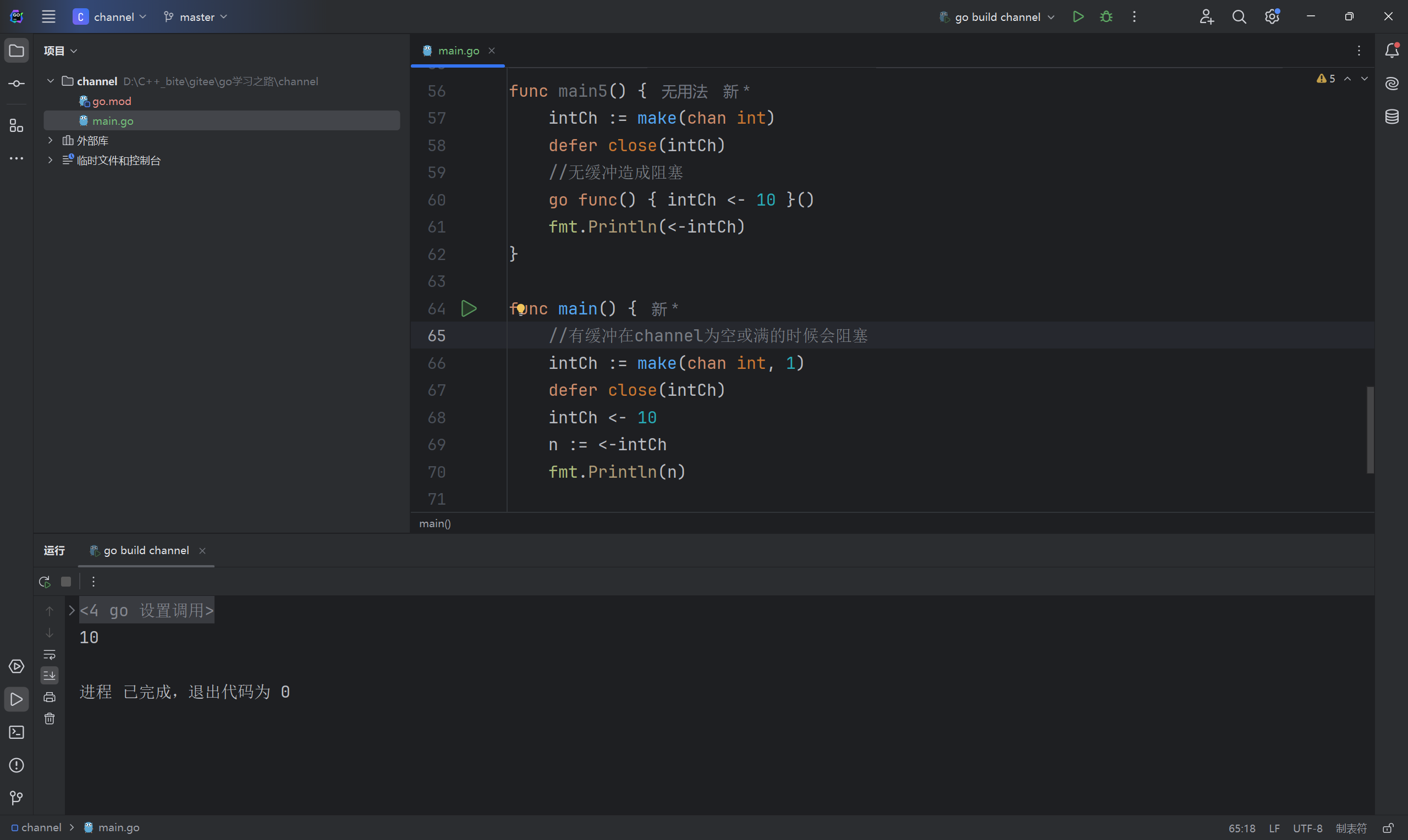Open the main hamburger menu
Viewport: 1408px width, 840px height.
coord(48,16)
